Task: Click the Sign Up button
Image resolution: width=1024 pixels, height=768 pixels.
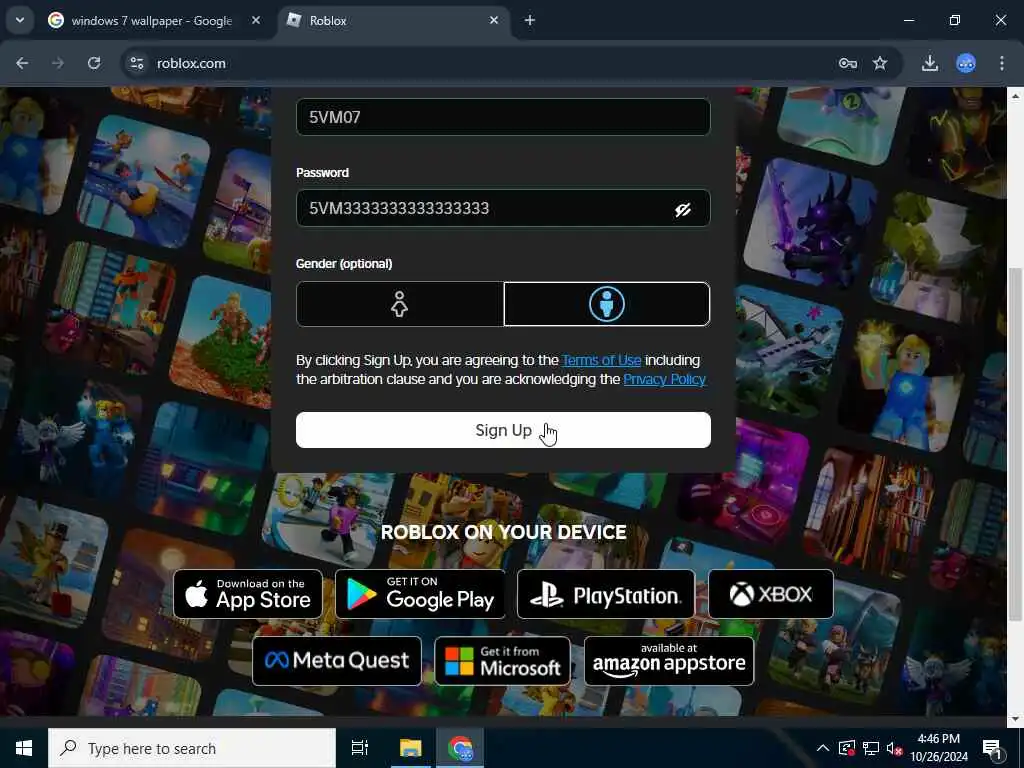Action: 503,430
